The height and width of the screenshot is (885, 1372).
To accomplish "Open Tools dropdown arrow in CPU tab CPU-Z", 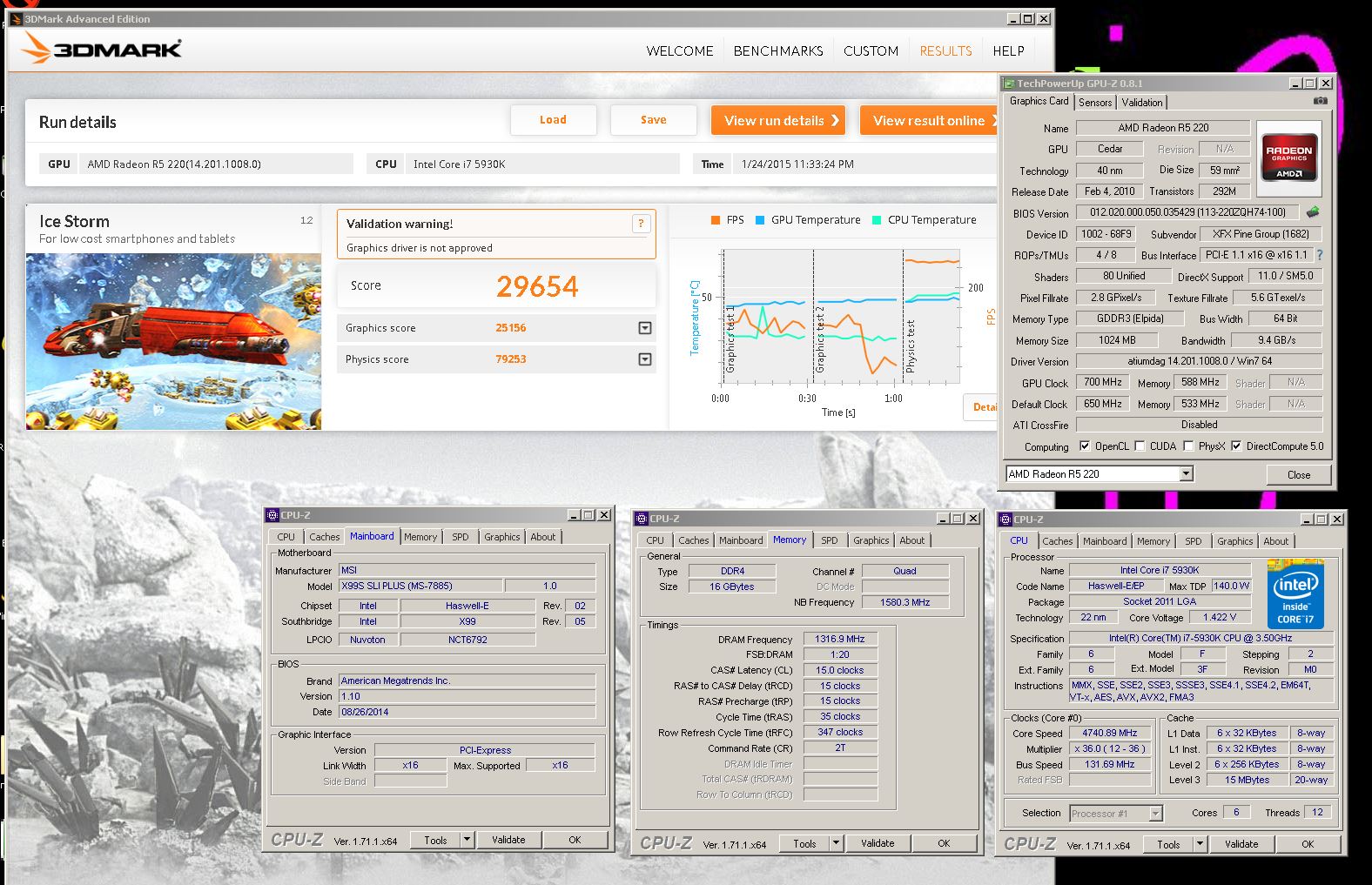I will point(1200,844).
